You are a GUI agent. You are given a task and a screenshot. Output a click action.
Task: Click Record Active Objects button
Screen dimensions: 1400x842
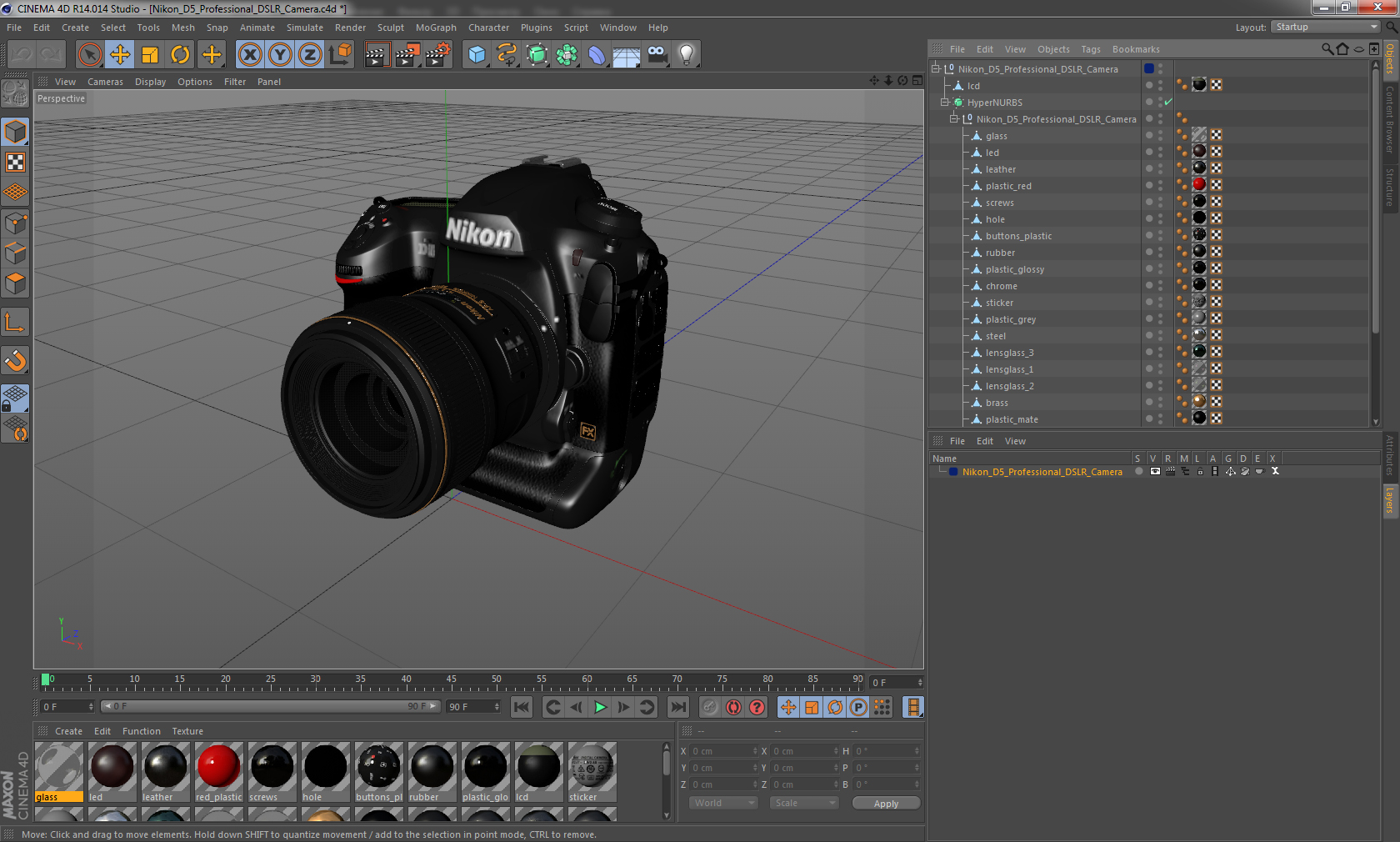click(710, 707)
